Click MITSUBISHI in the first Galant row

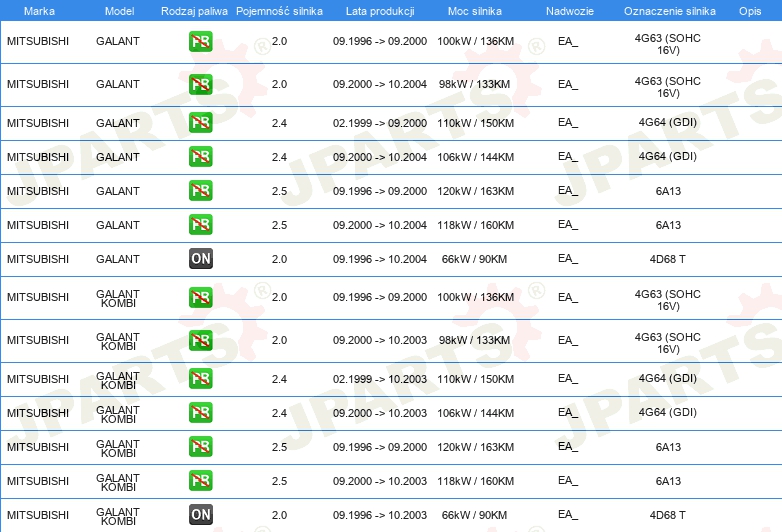click(x=38, y=41)
